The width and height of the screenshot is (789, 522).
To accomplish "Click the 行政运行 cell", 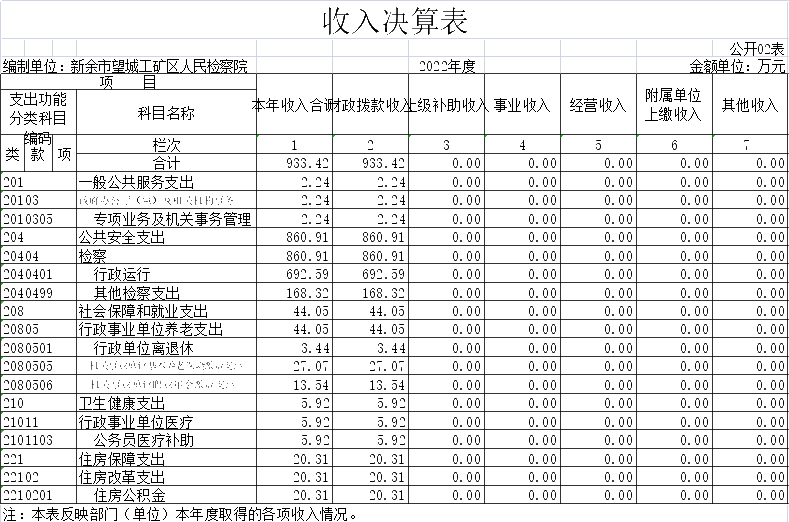I will tap(166, 274).
